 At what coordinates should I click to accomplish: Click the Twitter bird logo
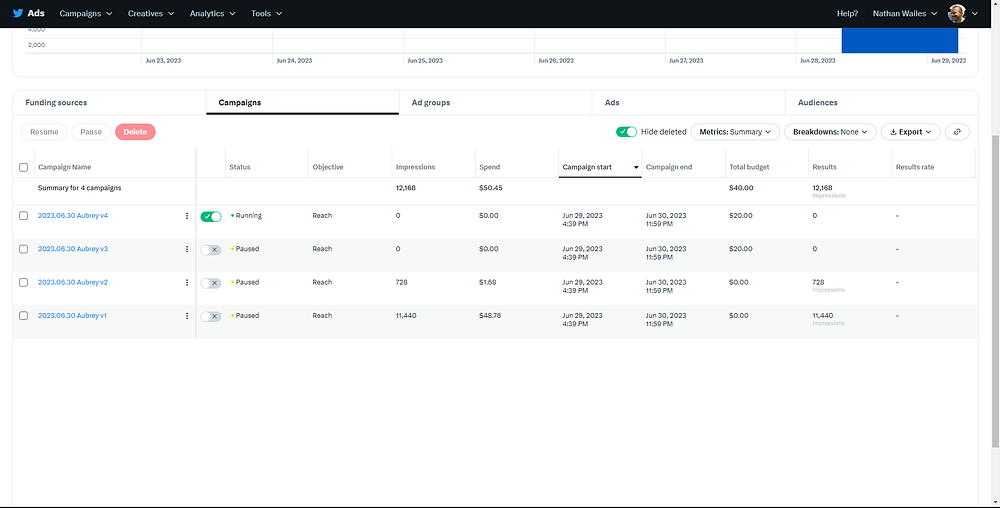(x=17, y=14)
